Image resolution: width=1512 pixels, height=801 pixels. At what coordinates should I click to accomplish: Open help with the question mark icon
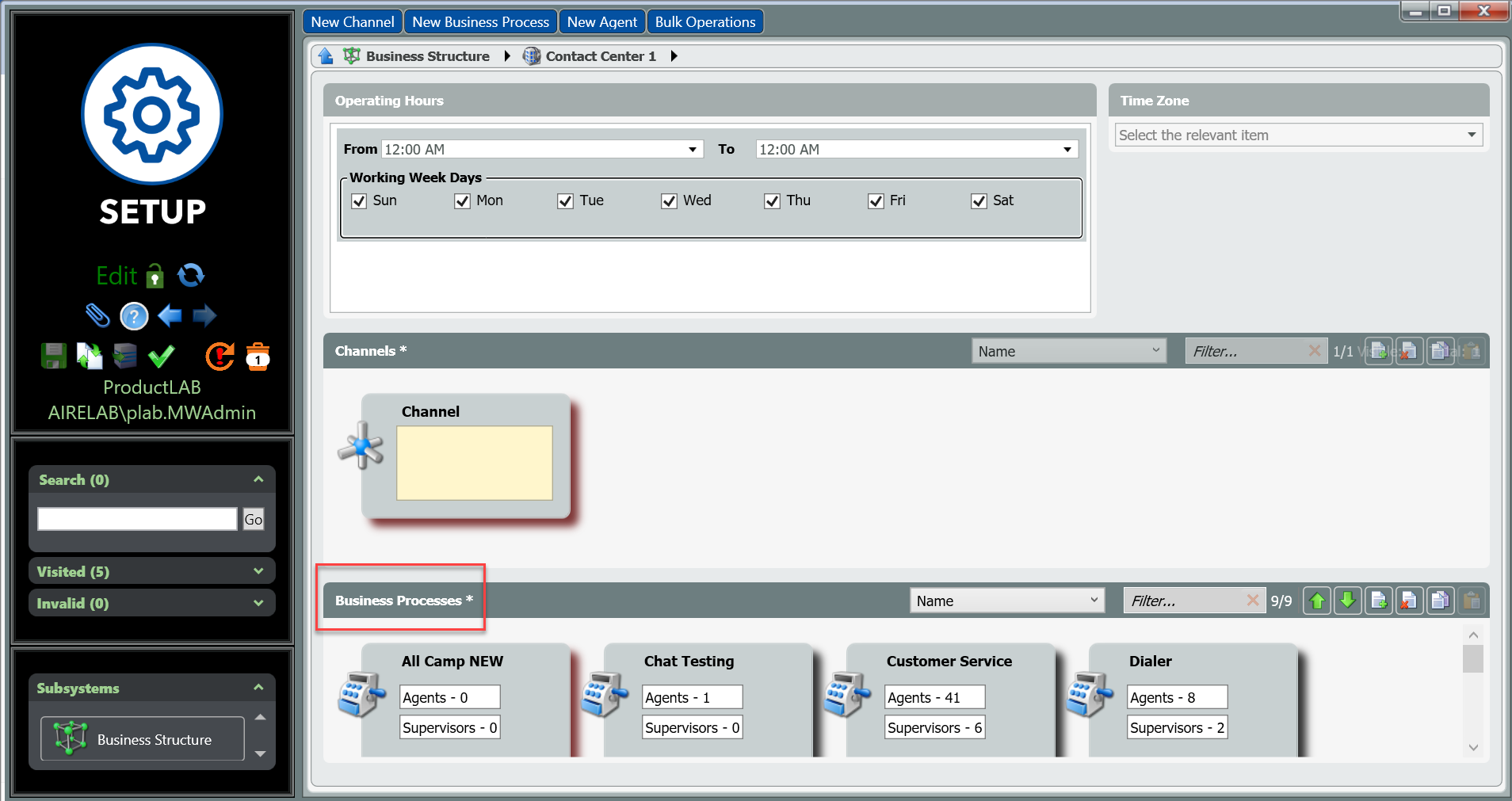134,316
